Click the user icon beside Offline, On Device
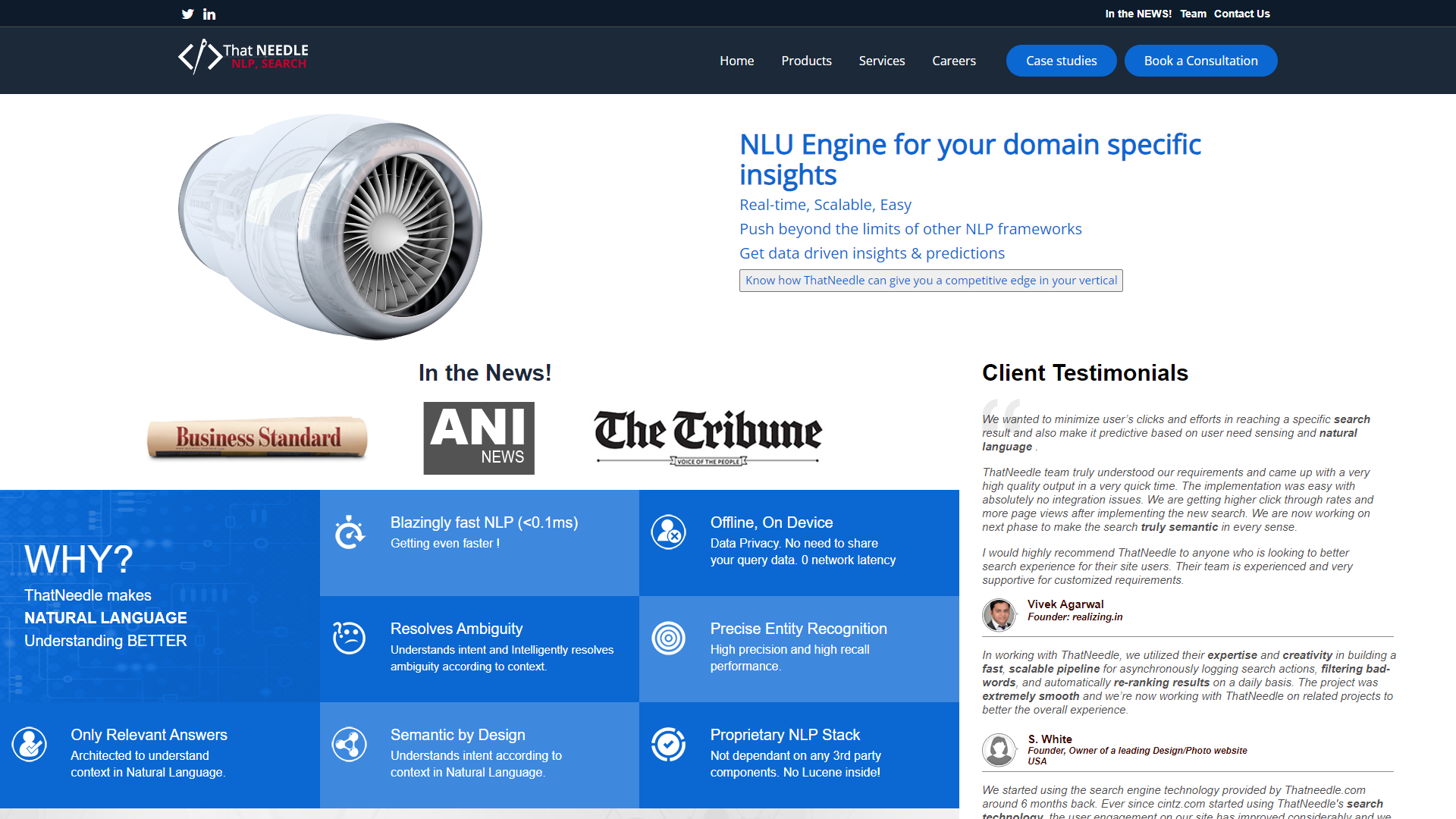Image resolution: width=1456 pixels, height=819 pixels. coord(668,532)
